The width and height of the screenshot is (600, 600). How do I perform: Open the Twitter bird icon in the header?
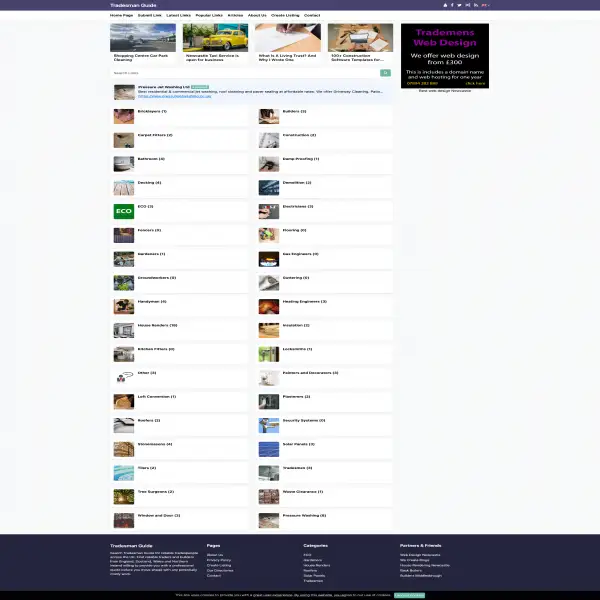pos(460,5)
